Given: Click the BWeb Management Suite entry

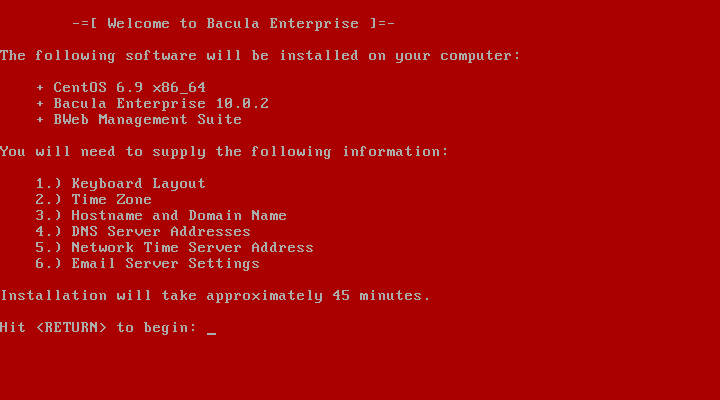Looking at the screenshot, I should (x=147, y=119).
